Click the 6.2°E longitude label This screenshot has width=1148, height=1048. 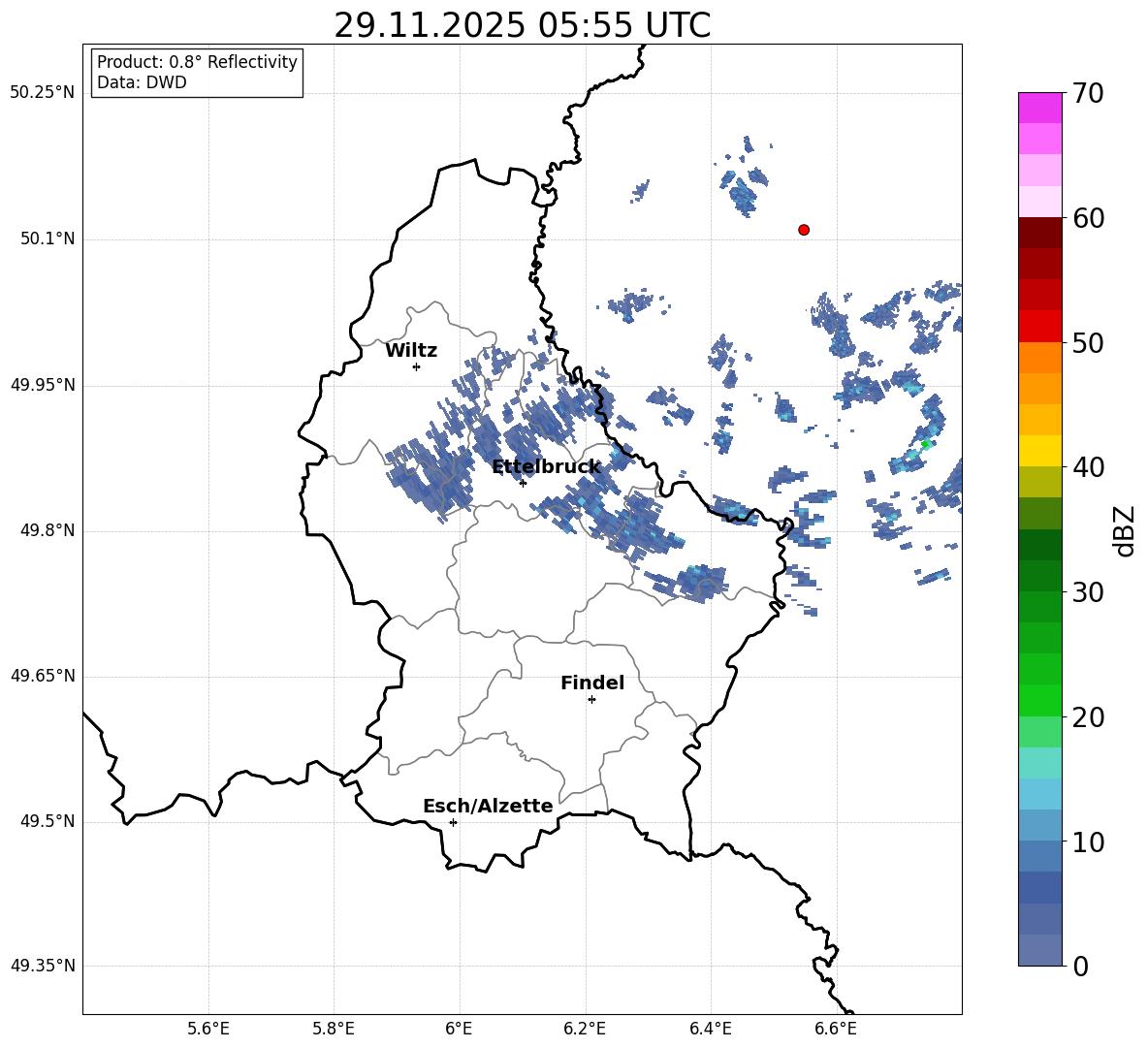pos(585,1029)
